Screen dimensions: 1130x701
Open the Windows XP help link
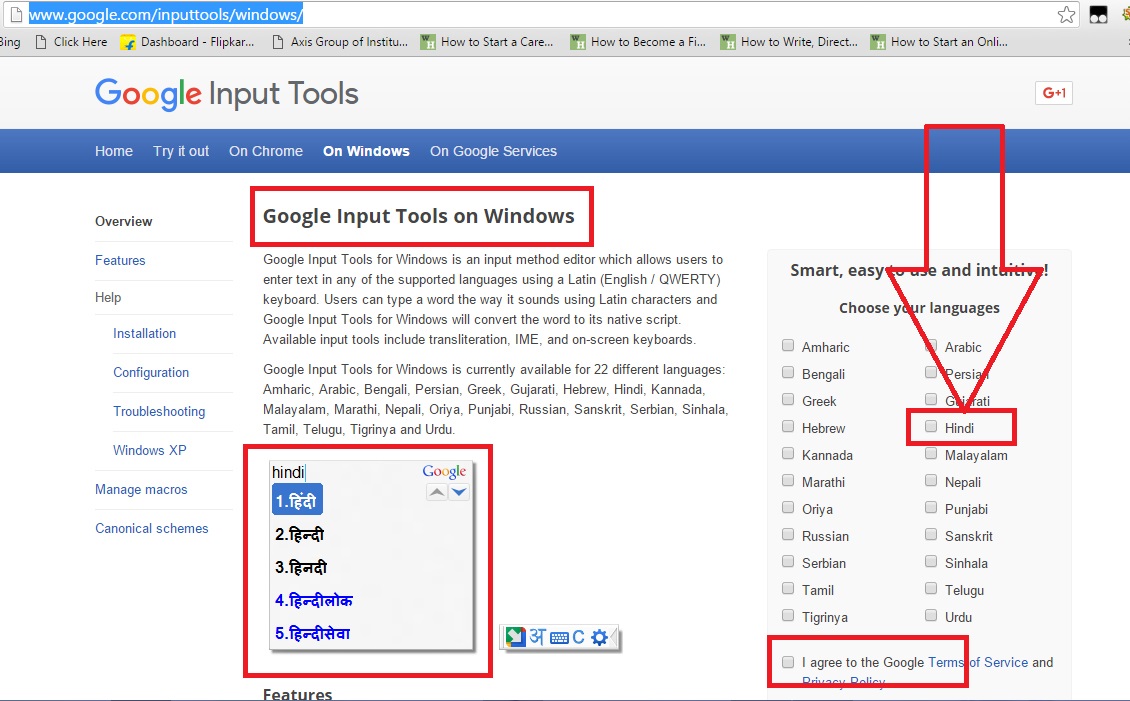tap(150, 450)
